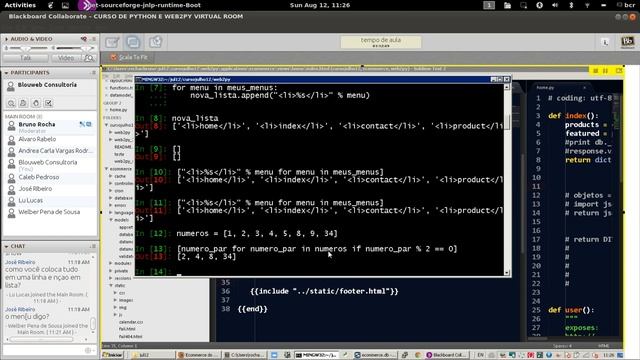Select participant José Ribeiro
Image resolution: width=640 pixels, height=360 pixels.
click(x=50, y=189)
